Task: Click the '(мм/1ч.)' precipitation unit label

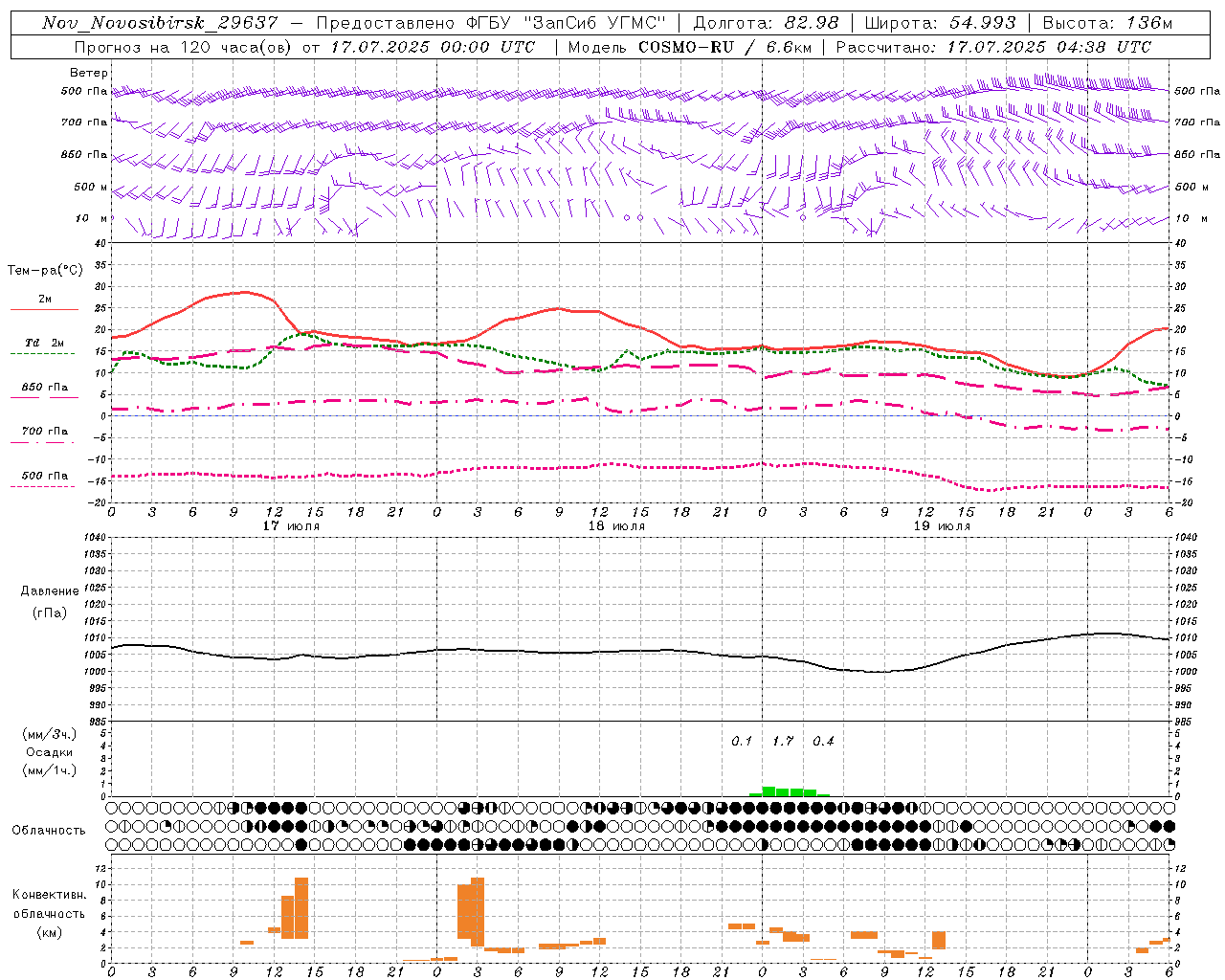Action: [50, 770]
